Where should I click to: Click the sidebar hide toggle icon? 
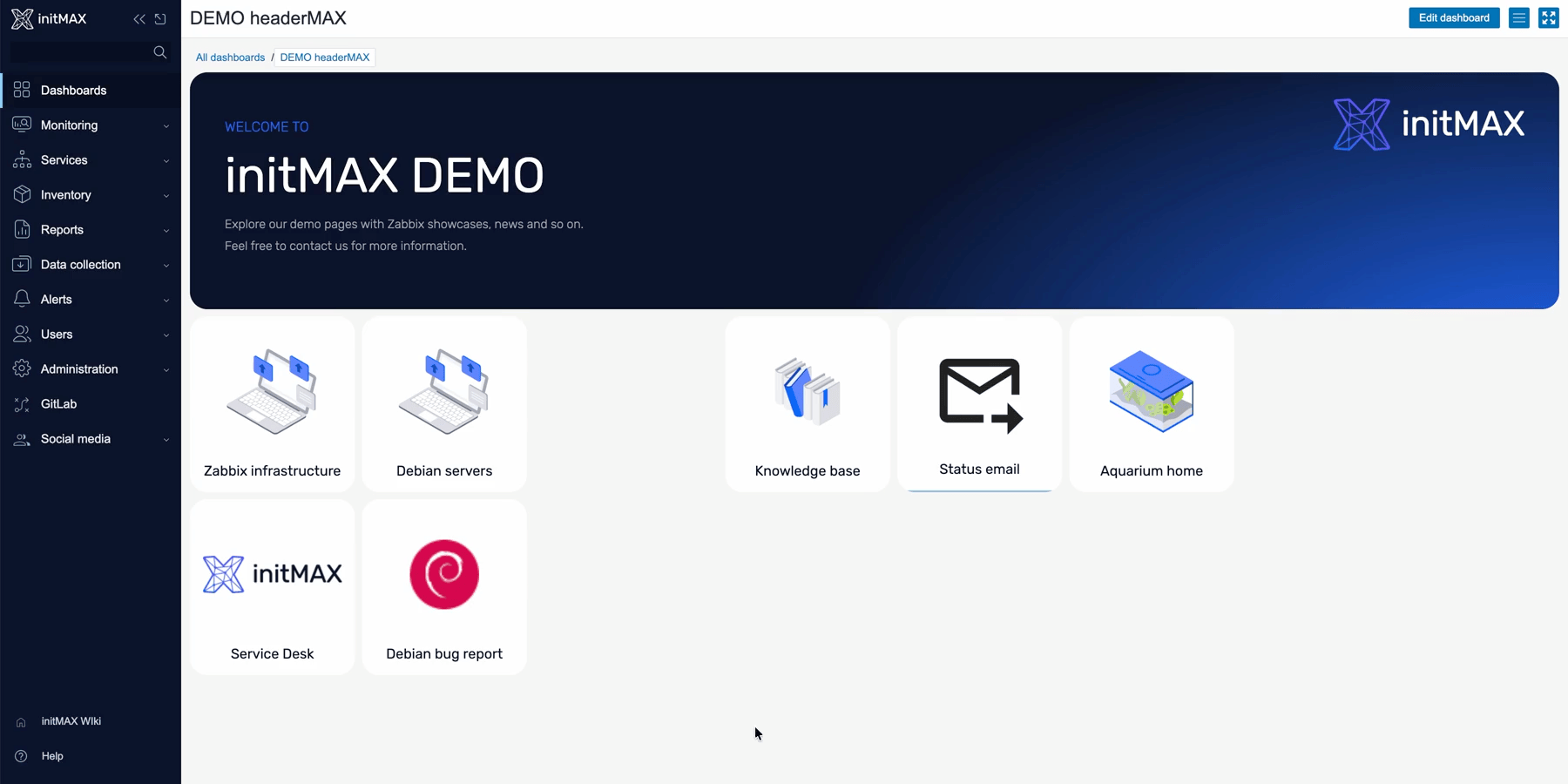[x=160, y=19]
